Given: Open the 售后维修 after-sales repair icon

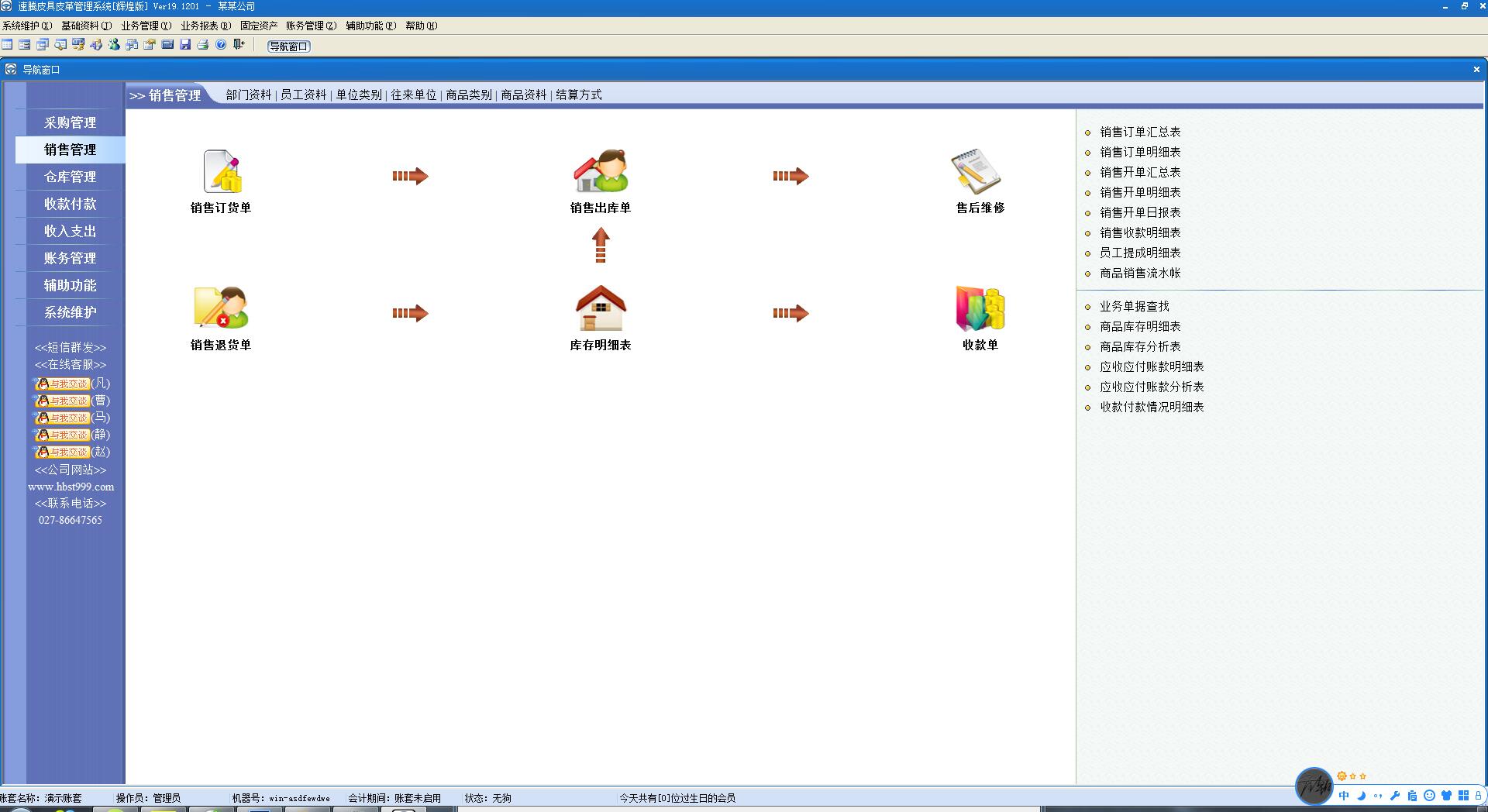Looking at the screenshot, I should coord(980,172).
